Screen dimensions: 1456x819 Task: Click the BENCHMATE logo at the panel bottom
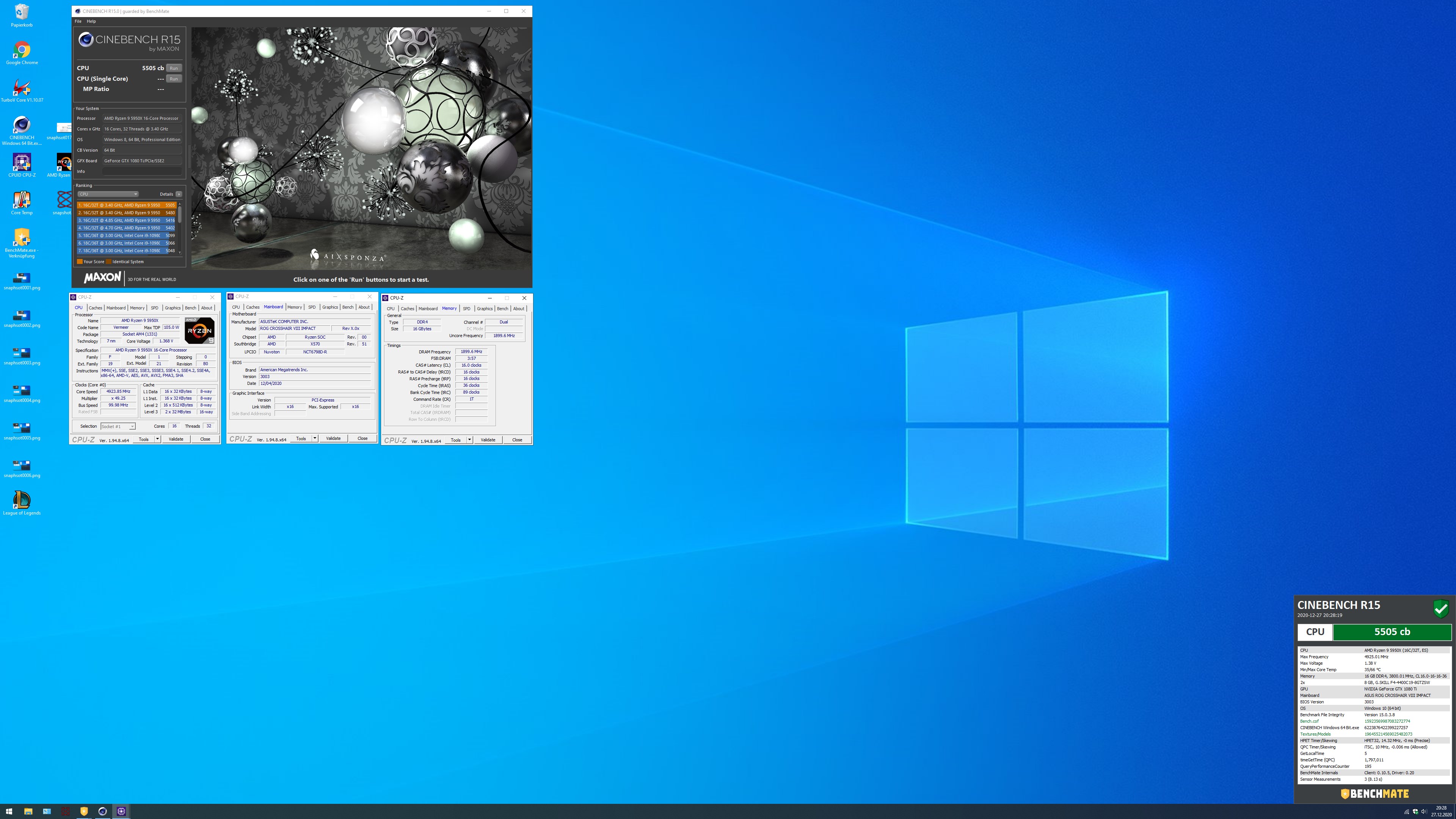pos(1374,794)
